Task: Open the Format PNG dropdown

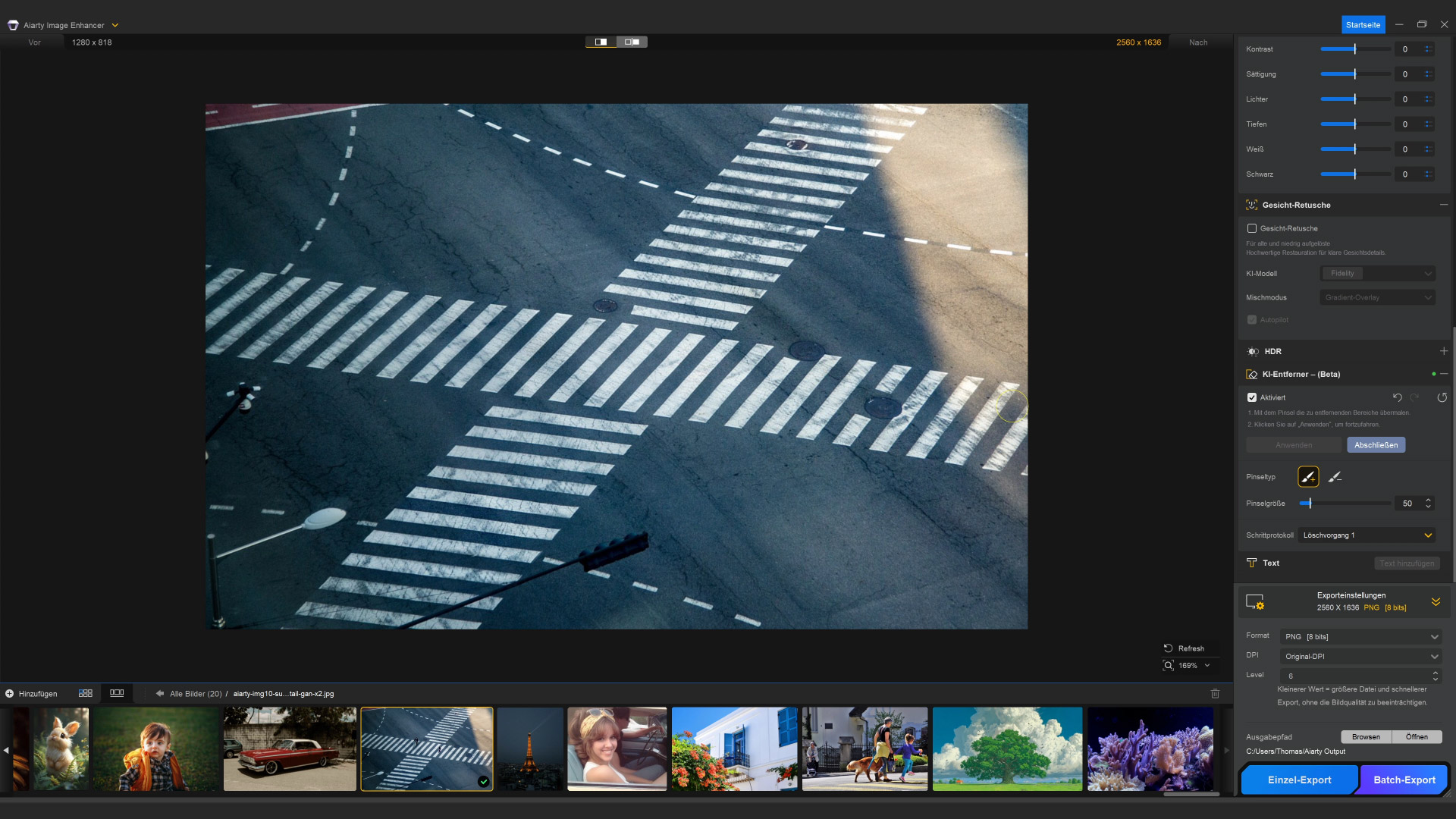Action: [1361, 637]
